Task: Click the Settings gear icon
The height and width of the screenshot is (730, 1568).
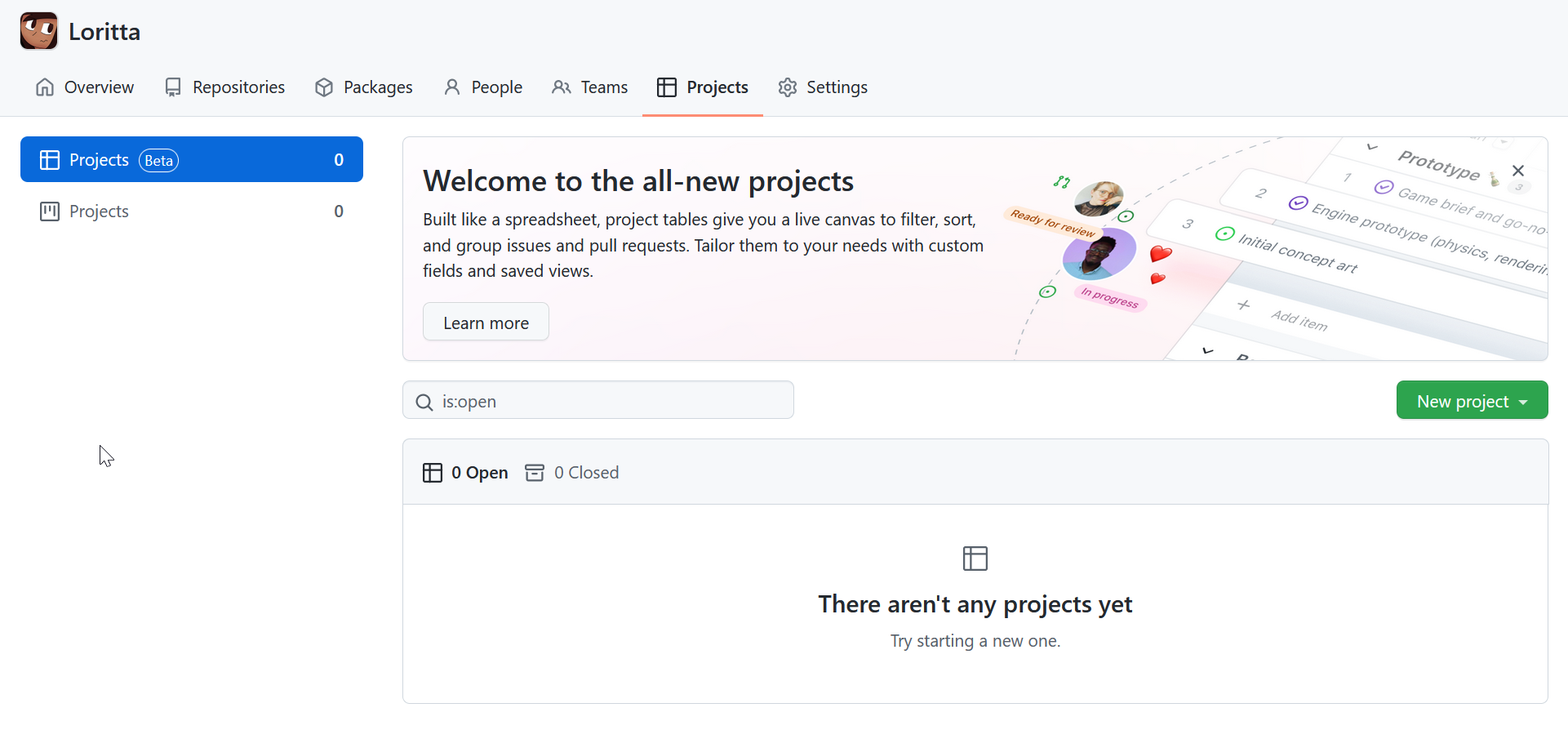Action: tap(786, 87)
